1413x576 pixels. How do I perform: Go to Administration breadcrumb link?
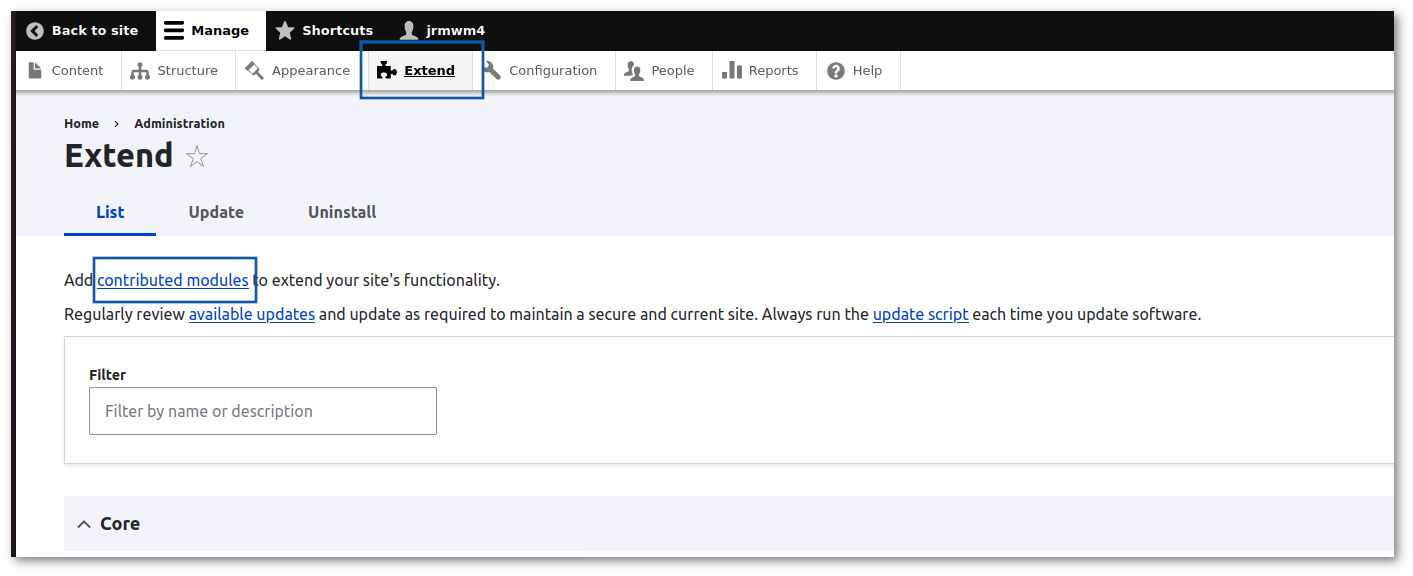click(x=180, y=124)
